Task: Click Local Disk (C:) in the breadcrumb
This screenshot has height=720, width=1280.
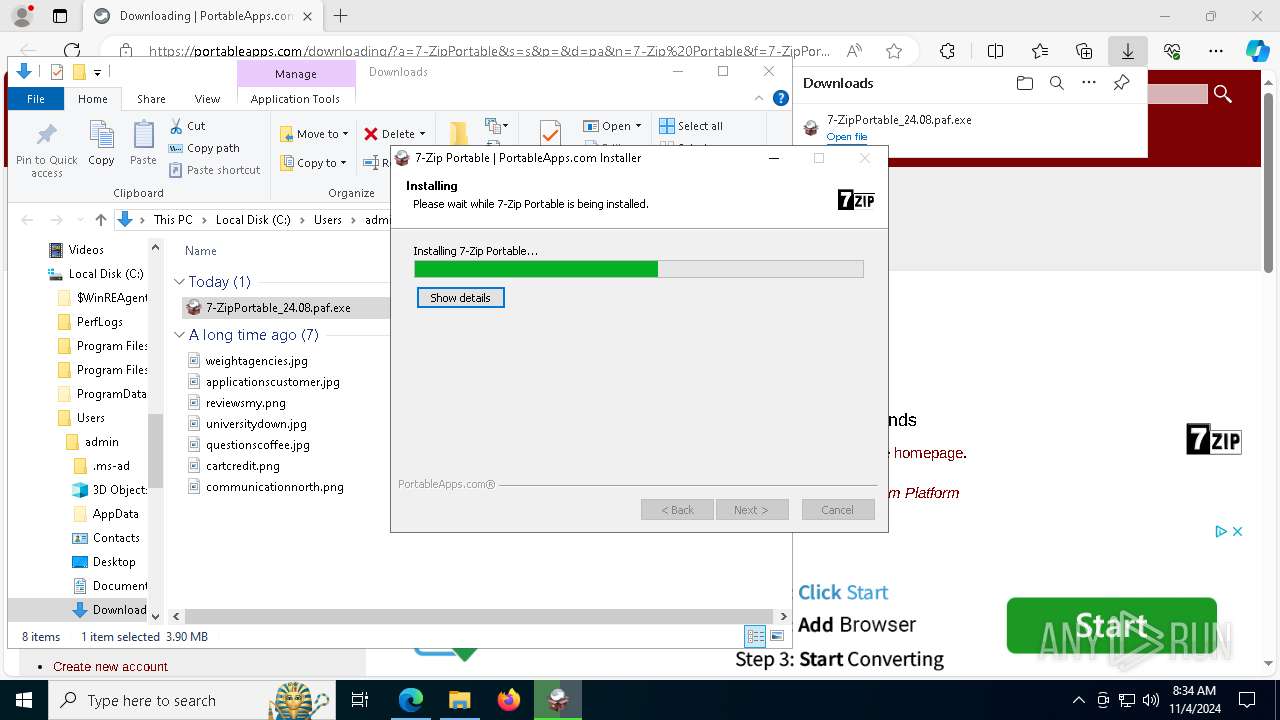Action: point(253,220)
